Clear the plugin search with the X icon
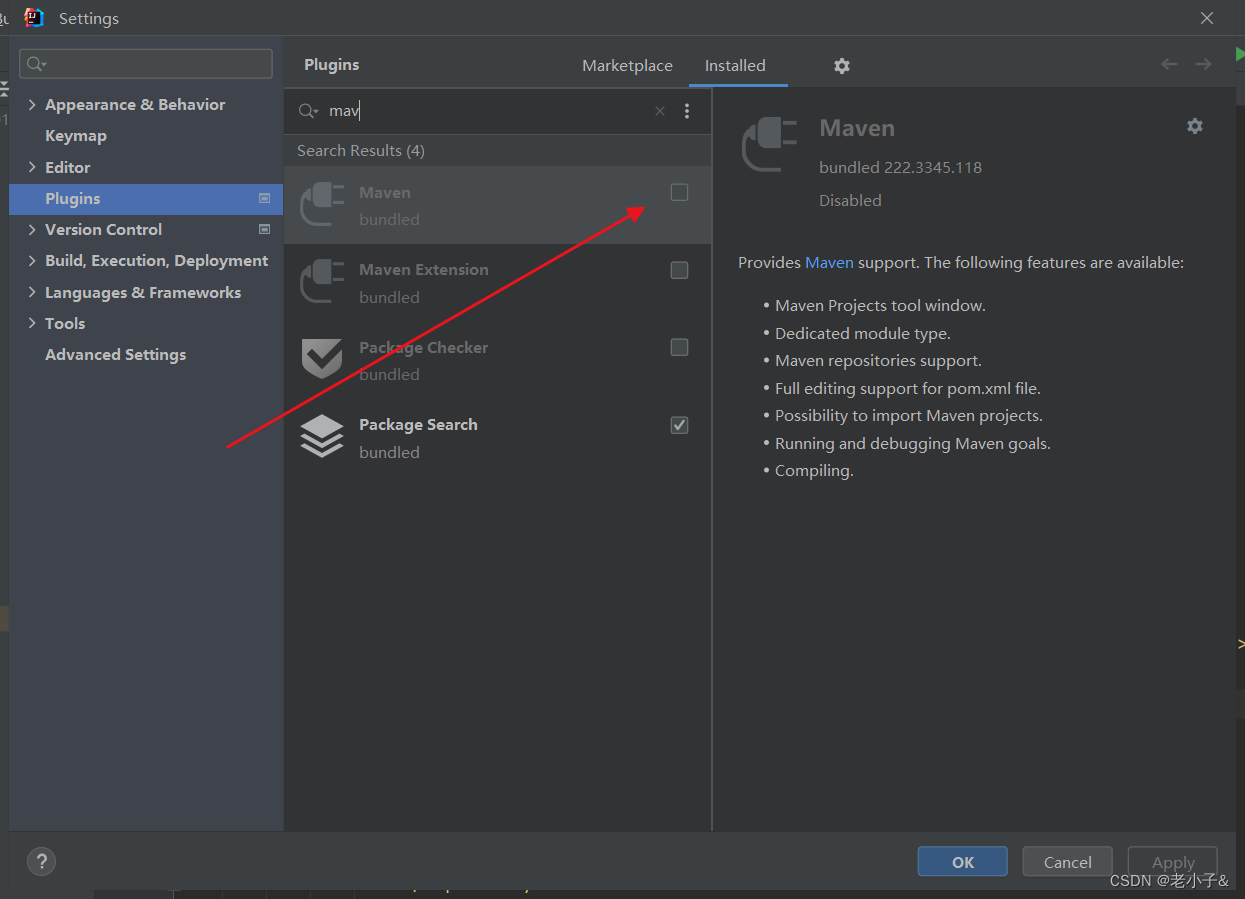Image resolution: width=1245 pixels, height=899 pixels. [x=659, y=110]
